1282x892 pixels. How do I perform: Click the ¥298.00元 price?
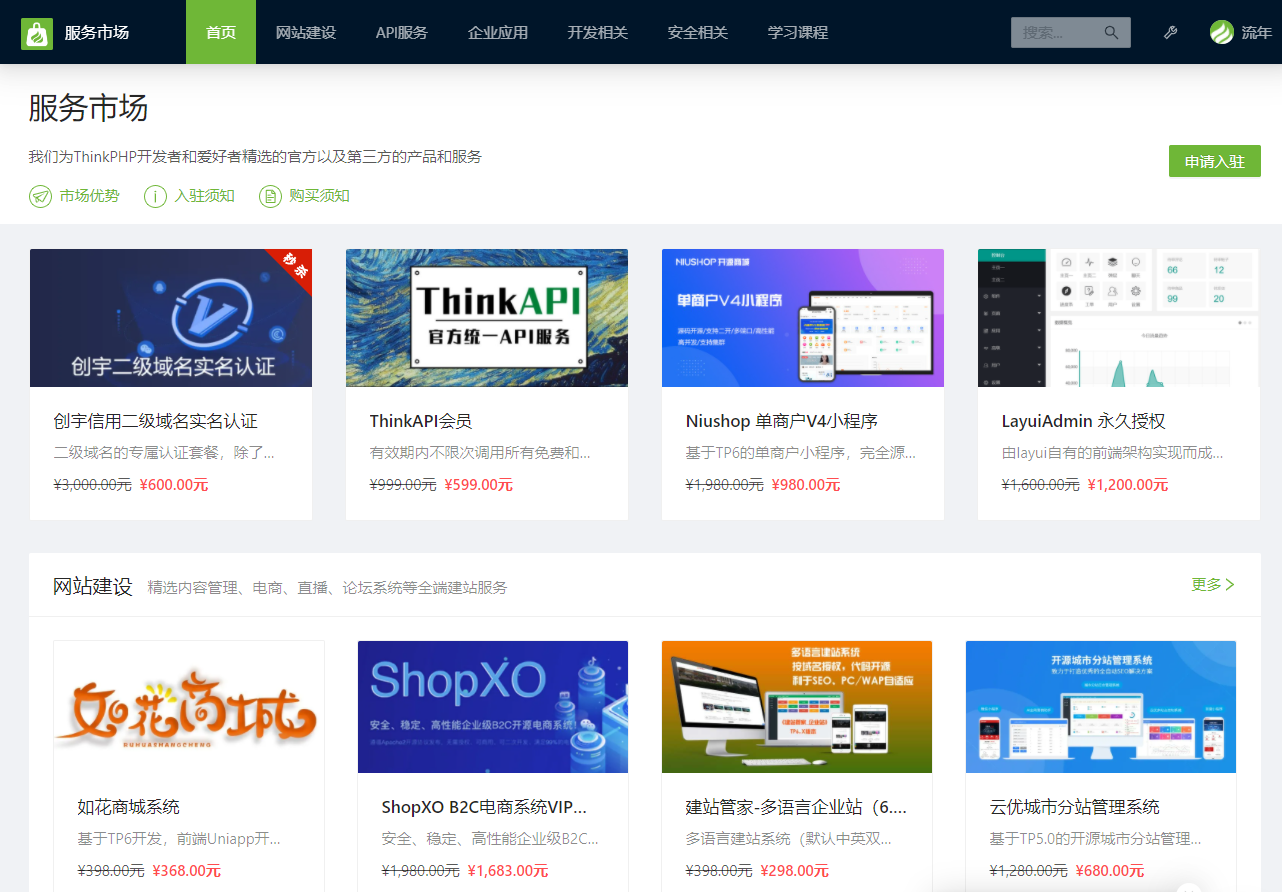click(794, 871)
